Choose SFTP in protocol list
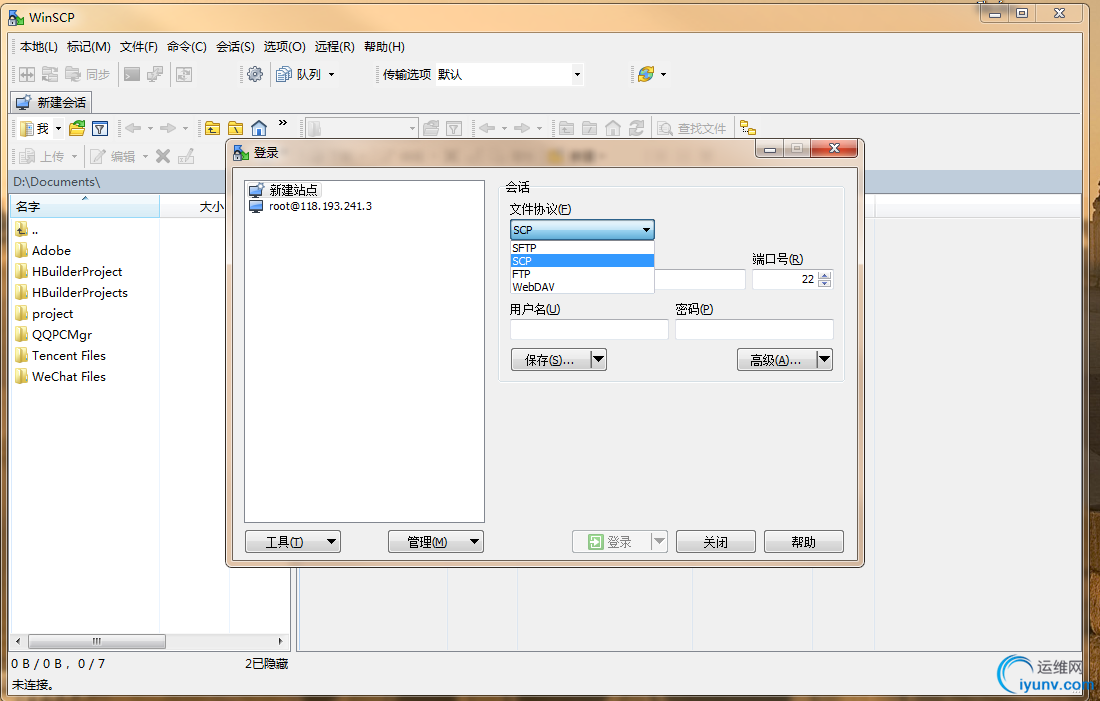 582,248
